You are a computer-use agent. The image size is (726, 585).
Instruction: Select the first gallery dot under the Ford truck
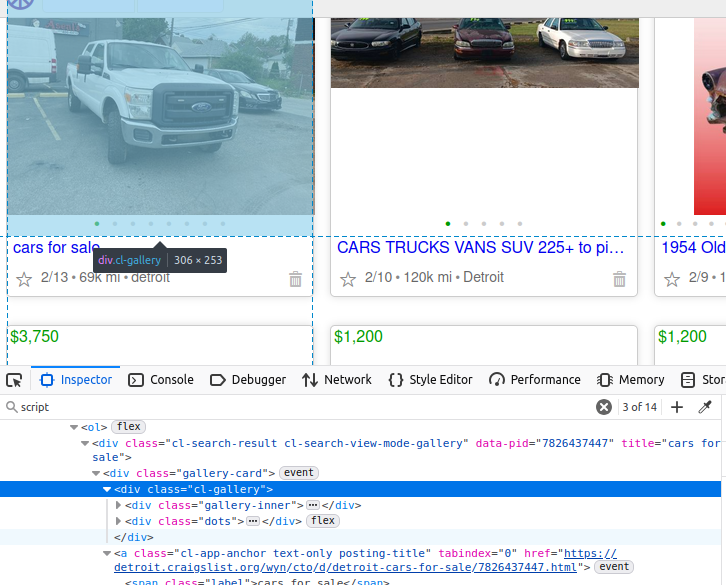point(97,224)
